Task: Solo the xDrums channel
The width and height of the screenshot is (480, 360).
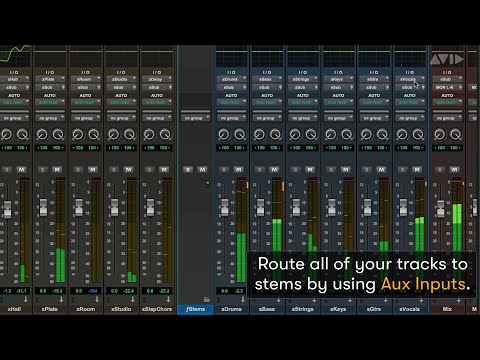Action: (224, 170)
